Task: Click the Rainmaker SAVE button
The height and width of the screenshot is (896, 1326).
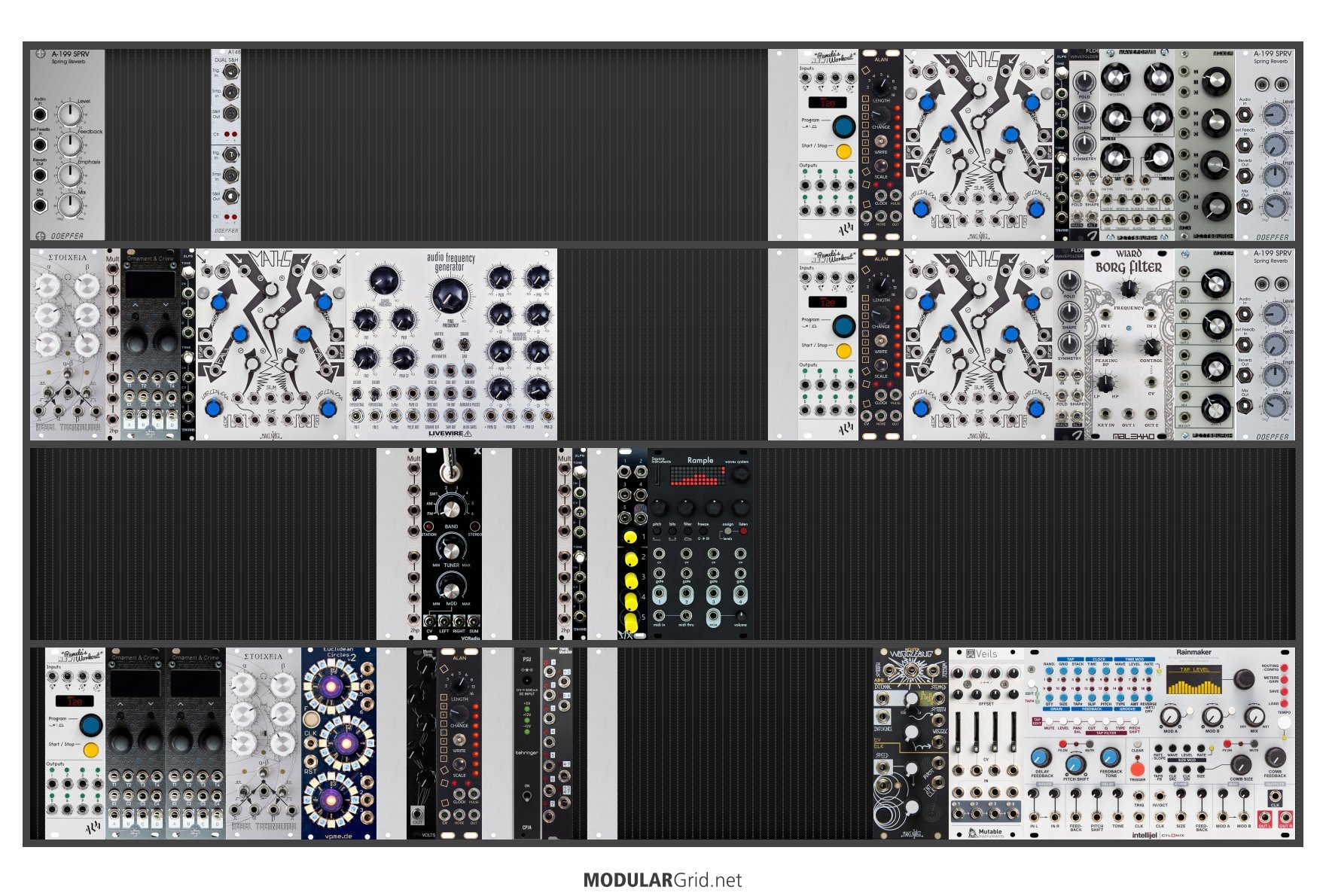Action: click(1284, 691)
